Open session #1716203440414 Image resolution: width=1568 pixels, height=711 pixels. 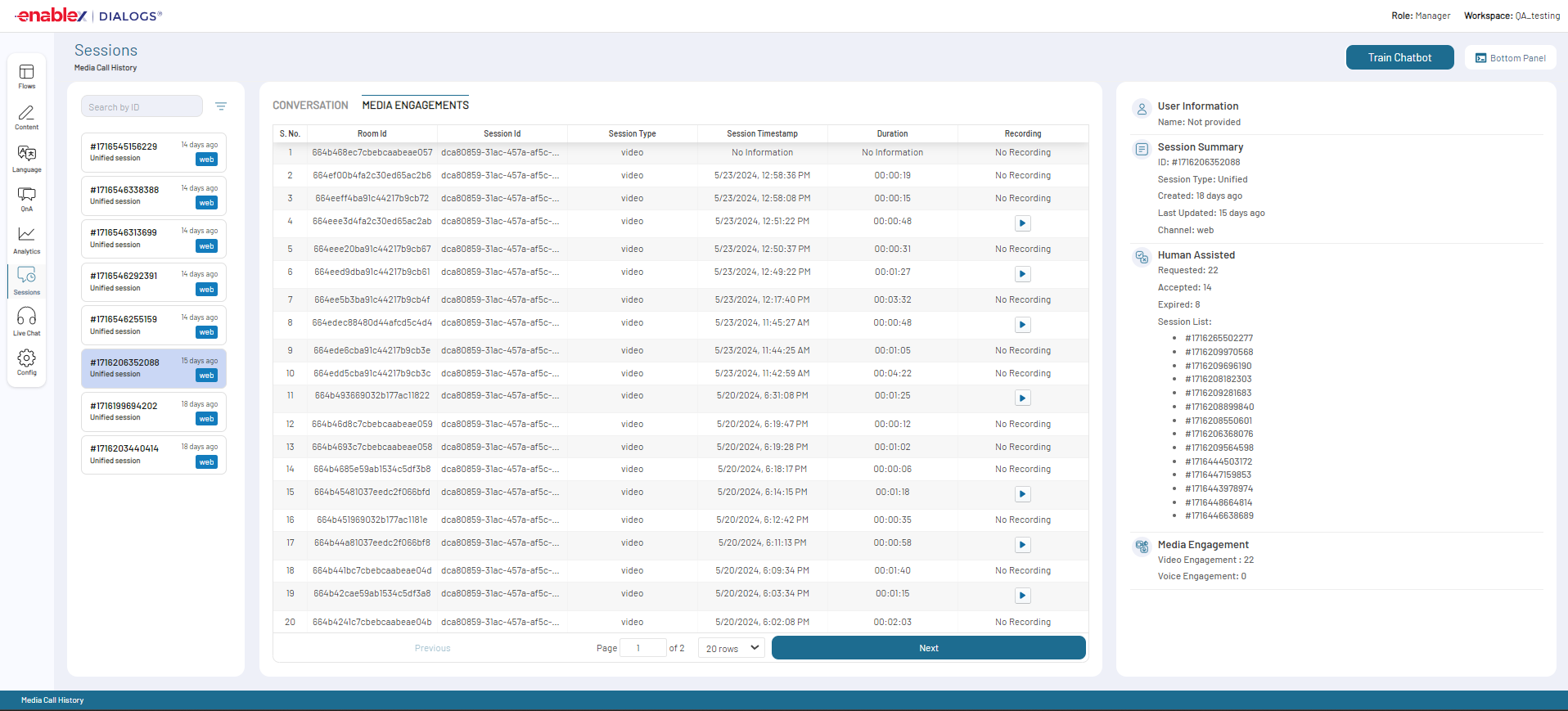coord(154,455)
